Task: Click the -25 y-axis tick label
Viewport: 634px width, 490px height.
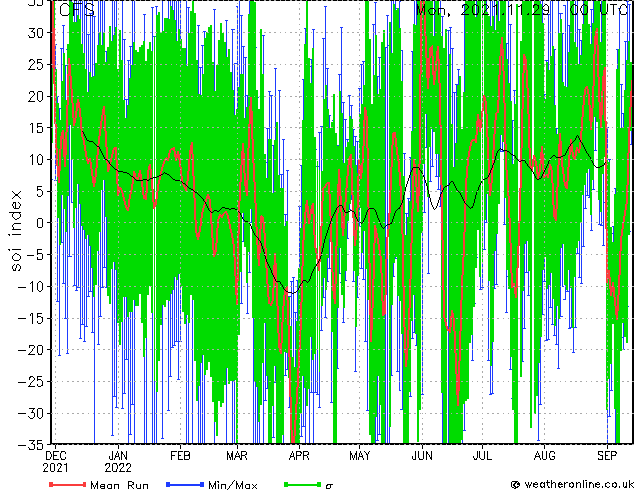Action: tap(31, 381)
